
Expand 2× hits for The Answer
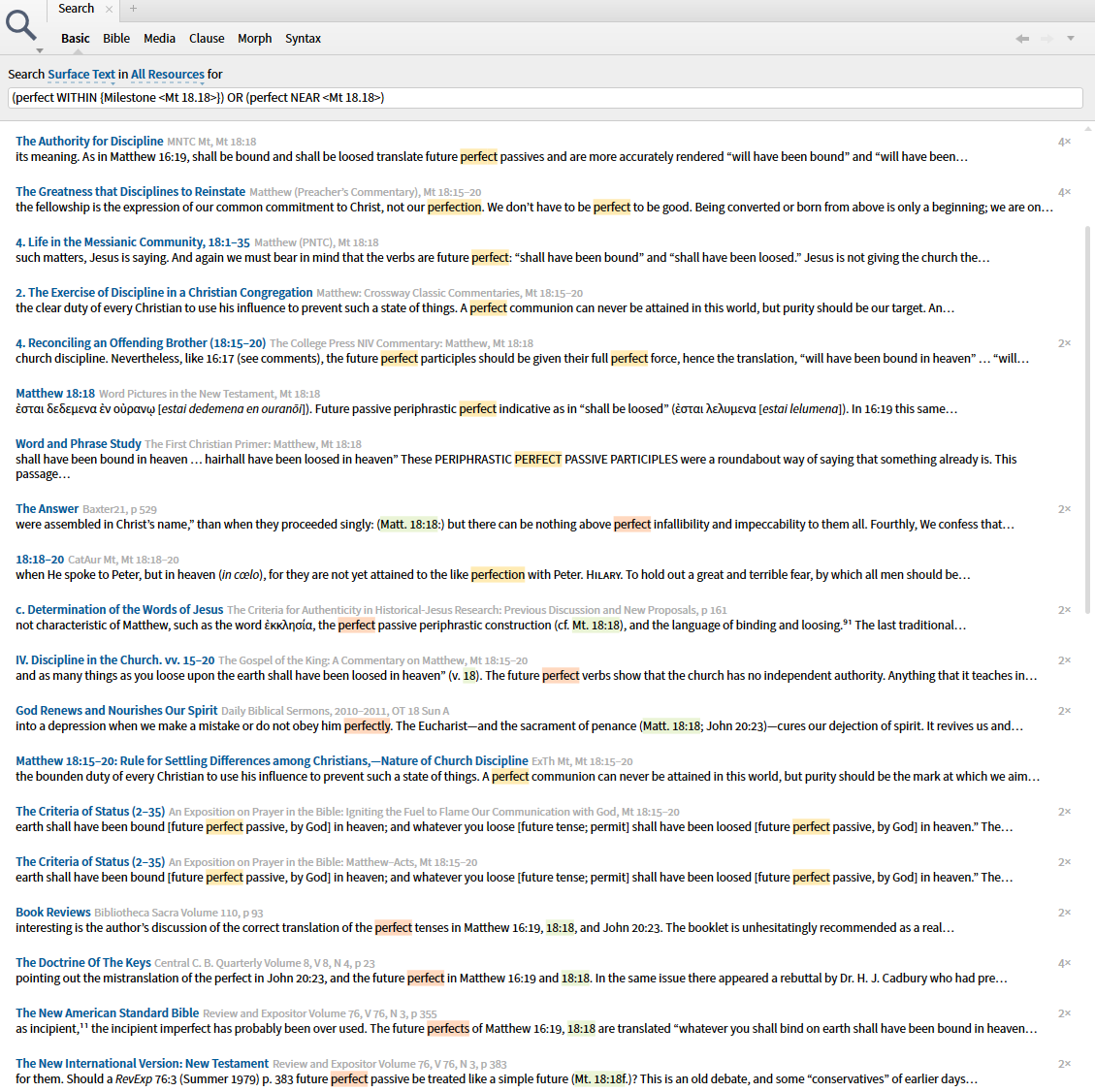(x=1064, y=509)
